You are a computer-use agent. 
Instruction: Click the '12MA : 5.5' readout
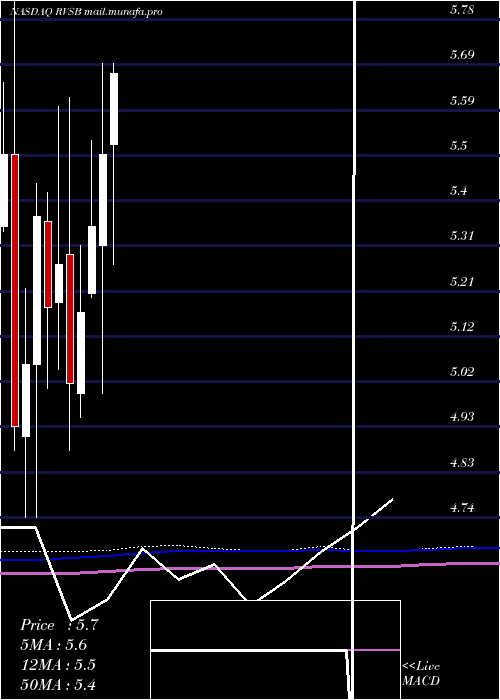58,665
